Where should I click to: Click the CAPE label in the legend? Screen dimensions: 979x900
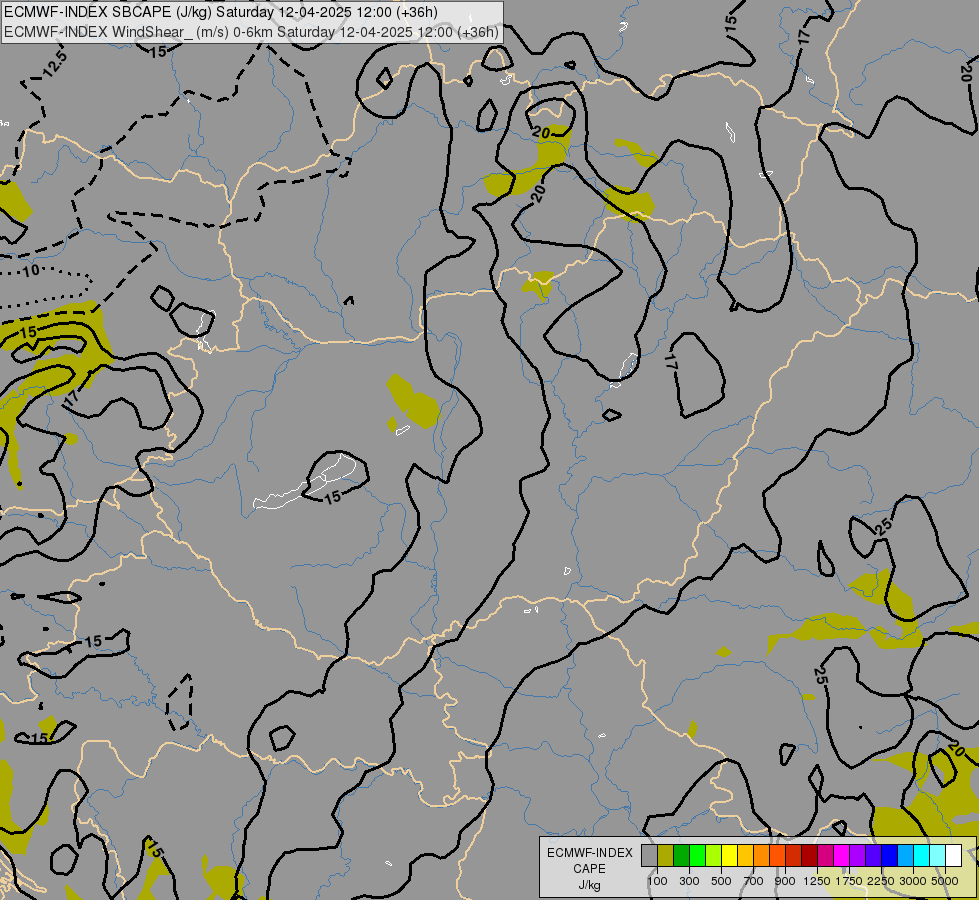click(x=589, y=869)
